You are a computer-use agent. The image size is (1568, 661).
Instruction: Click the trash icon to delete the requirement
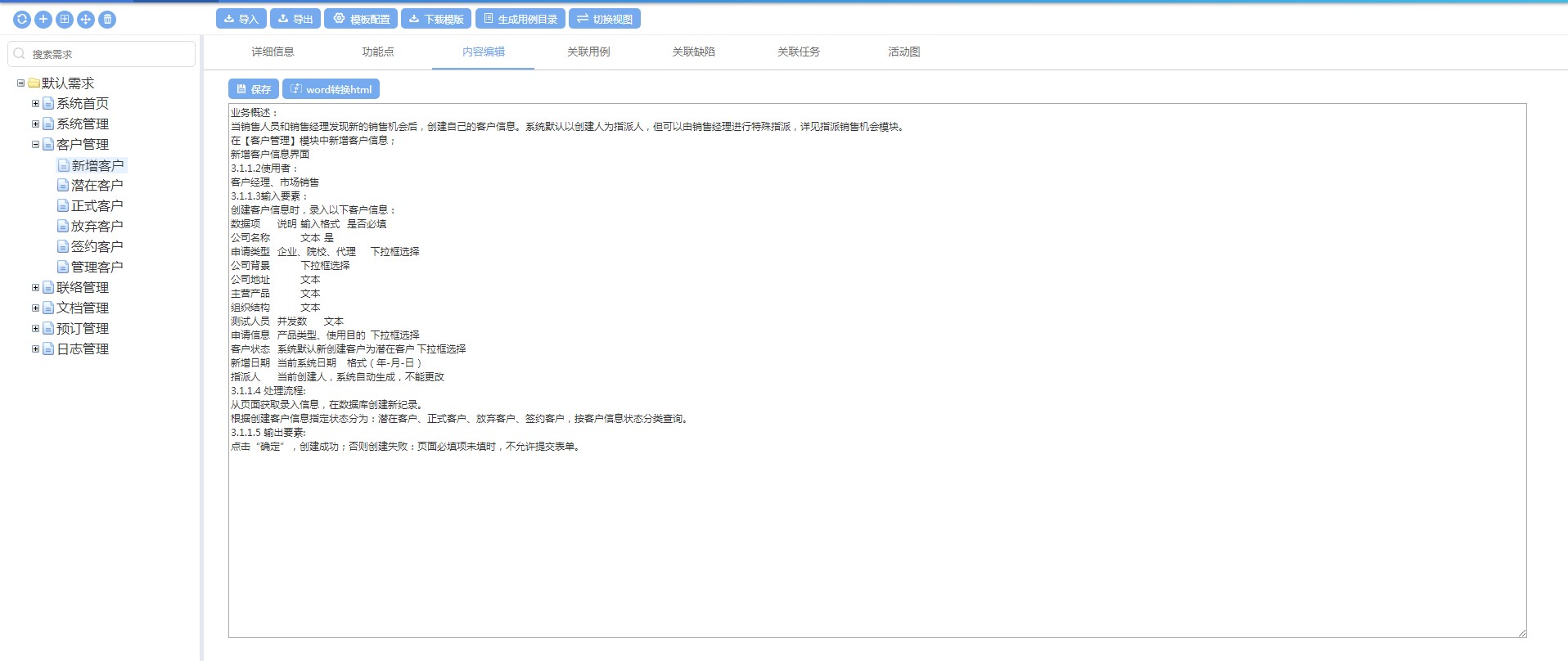(x=107, y=19)
